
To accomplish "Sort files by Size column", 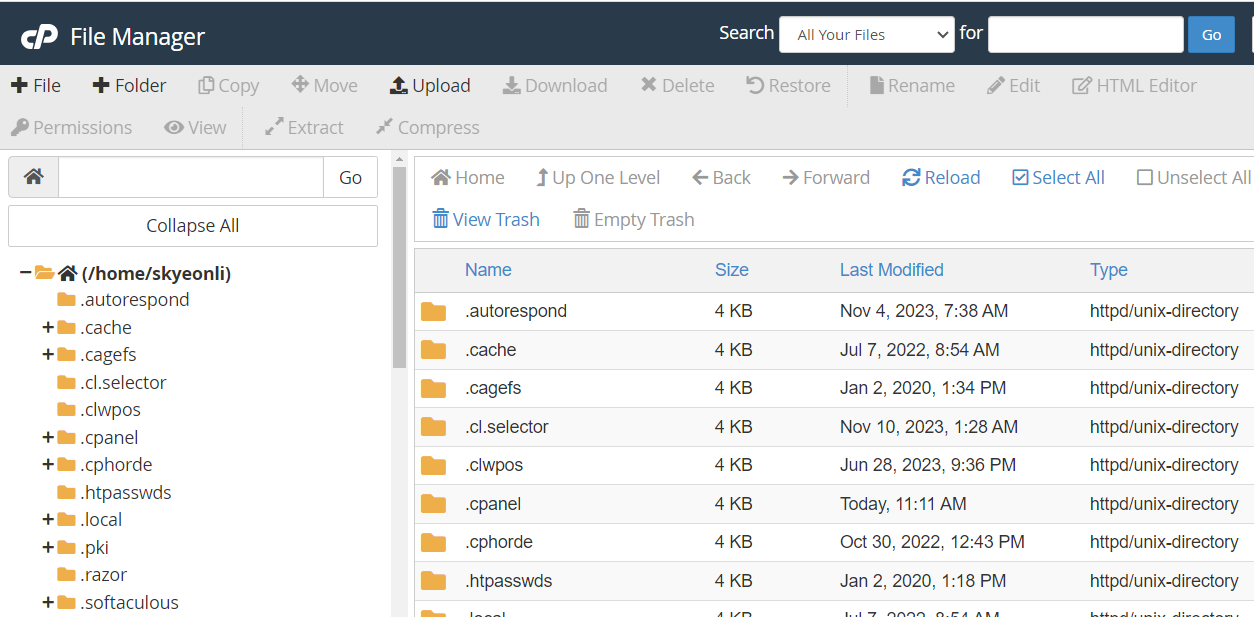I will (x=732, y=270).
